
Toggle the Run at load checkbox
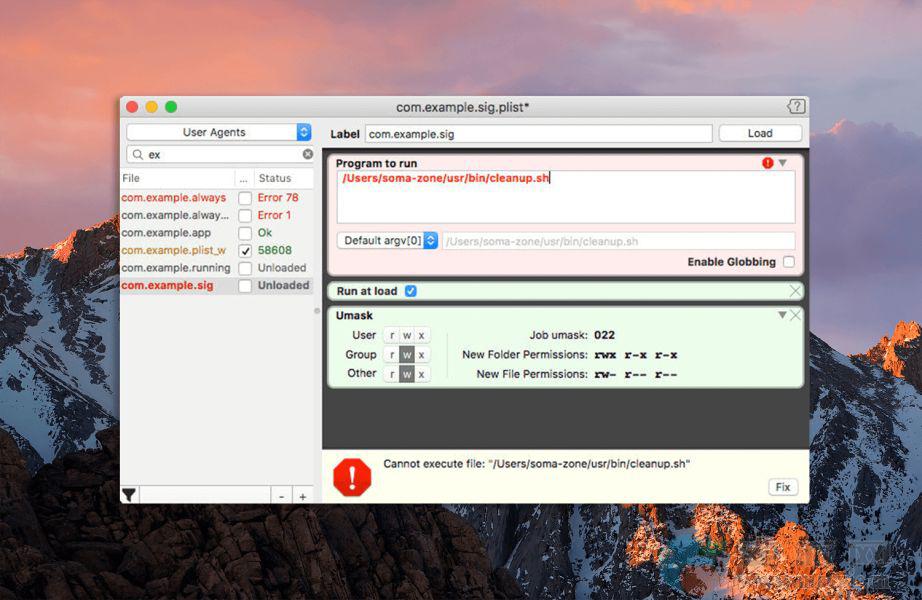[x=410, y=291]
